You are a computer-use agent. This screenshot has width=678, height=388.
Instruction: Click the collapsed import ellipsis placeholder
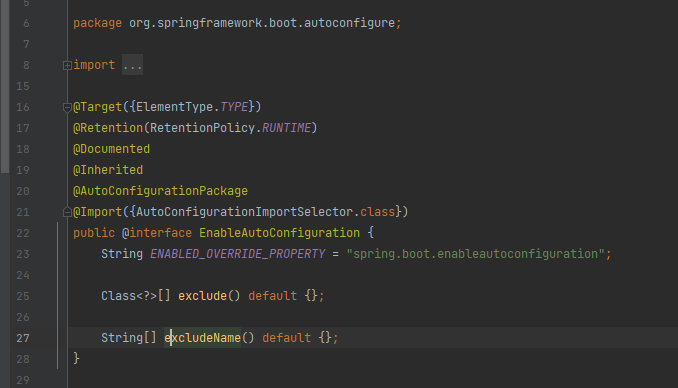(132, 65)
